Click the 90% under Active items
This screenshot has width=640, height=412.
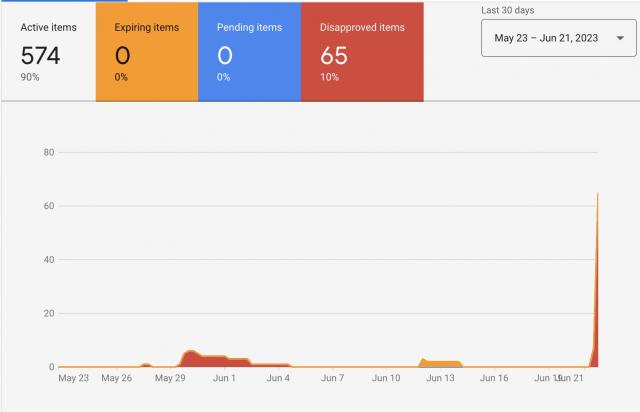coord(29,77)
